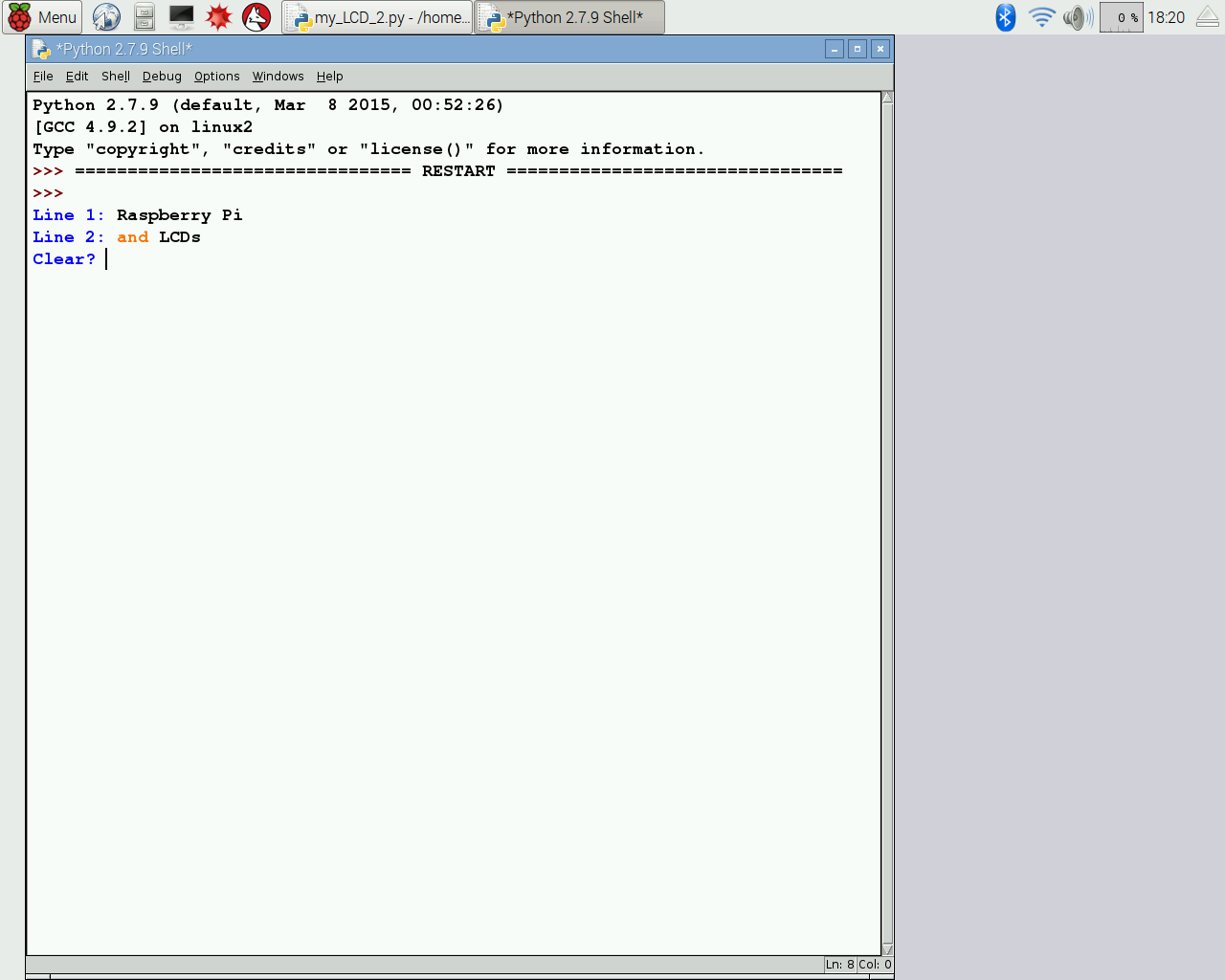1225x980 pixels.
Task: Click the RESTART separator text
Action: (458, 171)
